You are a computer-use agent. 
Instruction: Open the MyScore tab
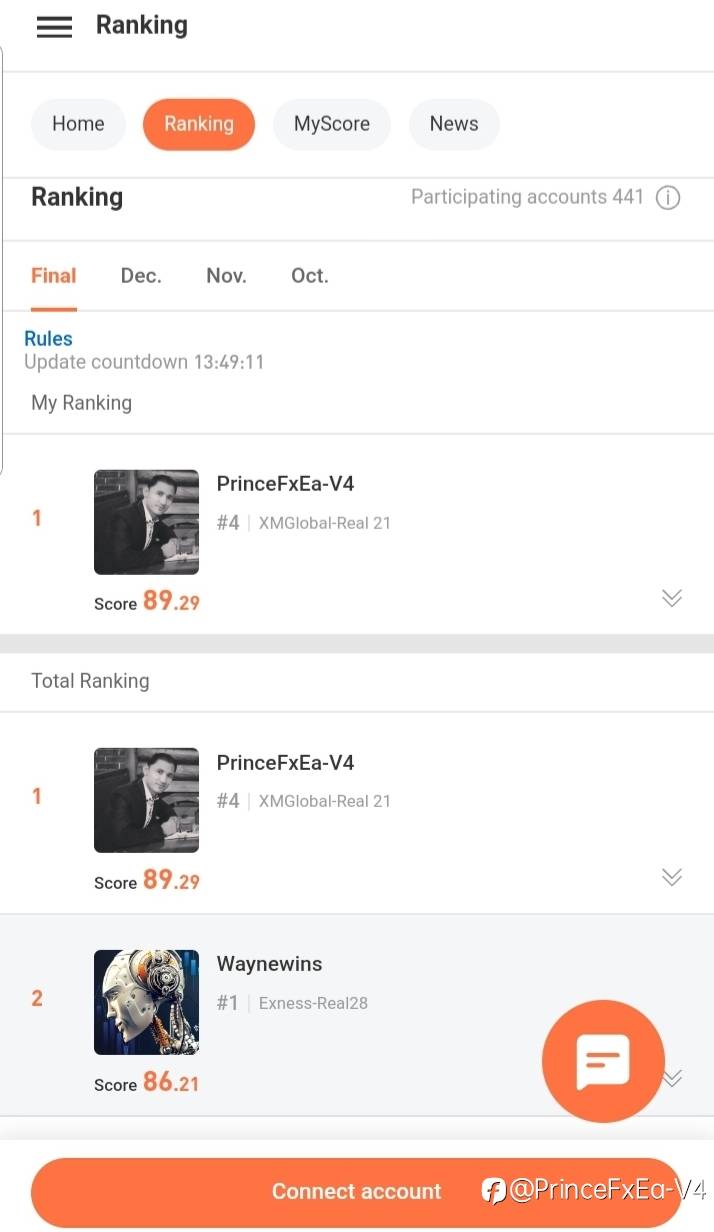(x=332, y=124)
